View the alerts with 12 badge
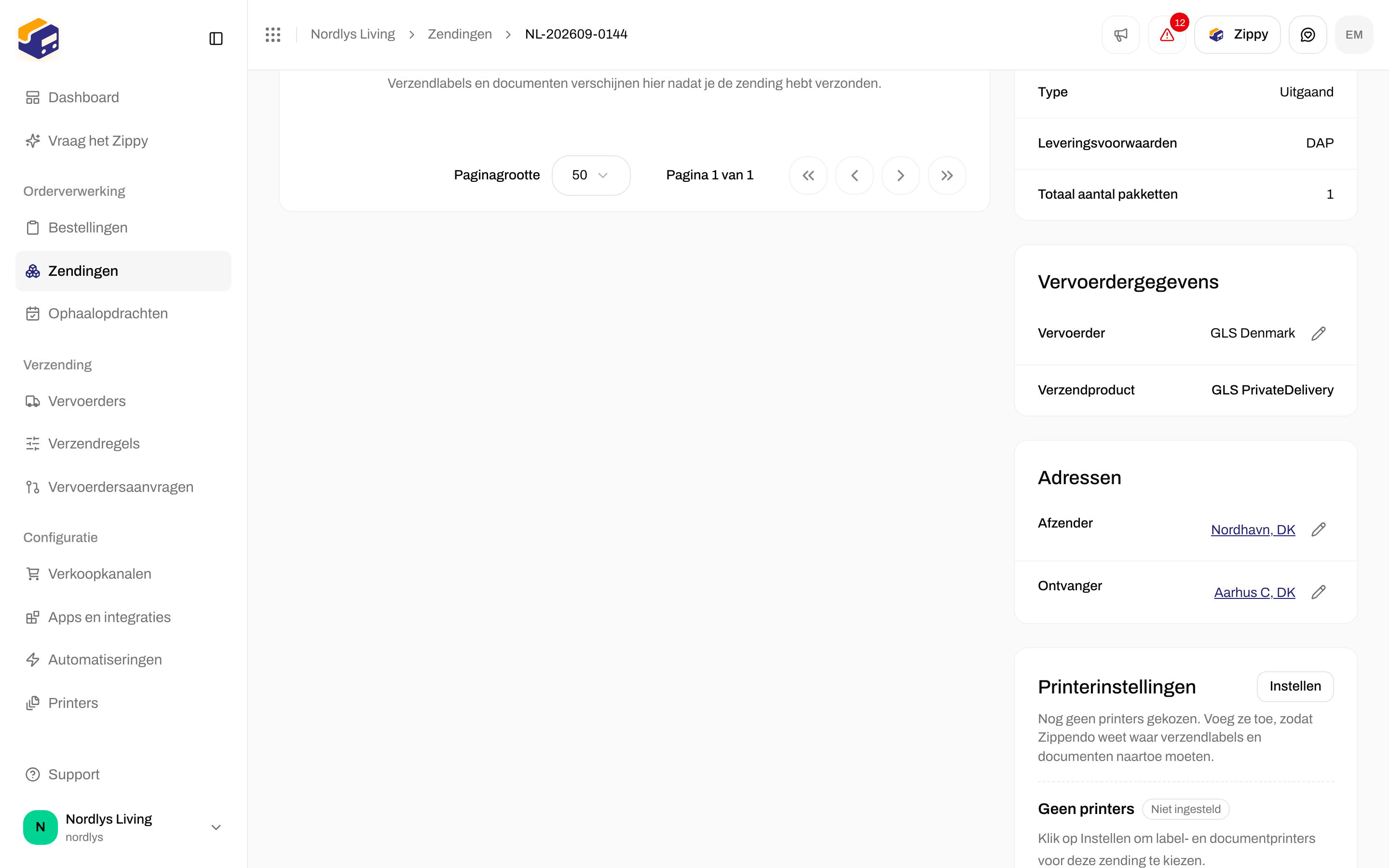The image size is (1389, 868). 1167,34
